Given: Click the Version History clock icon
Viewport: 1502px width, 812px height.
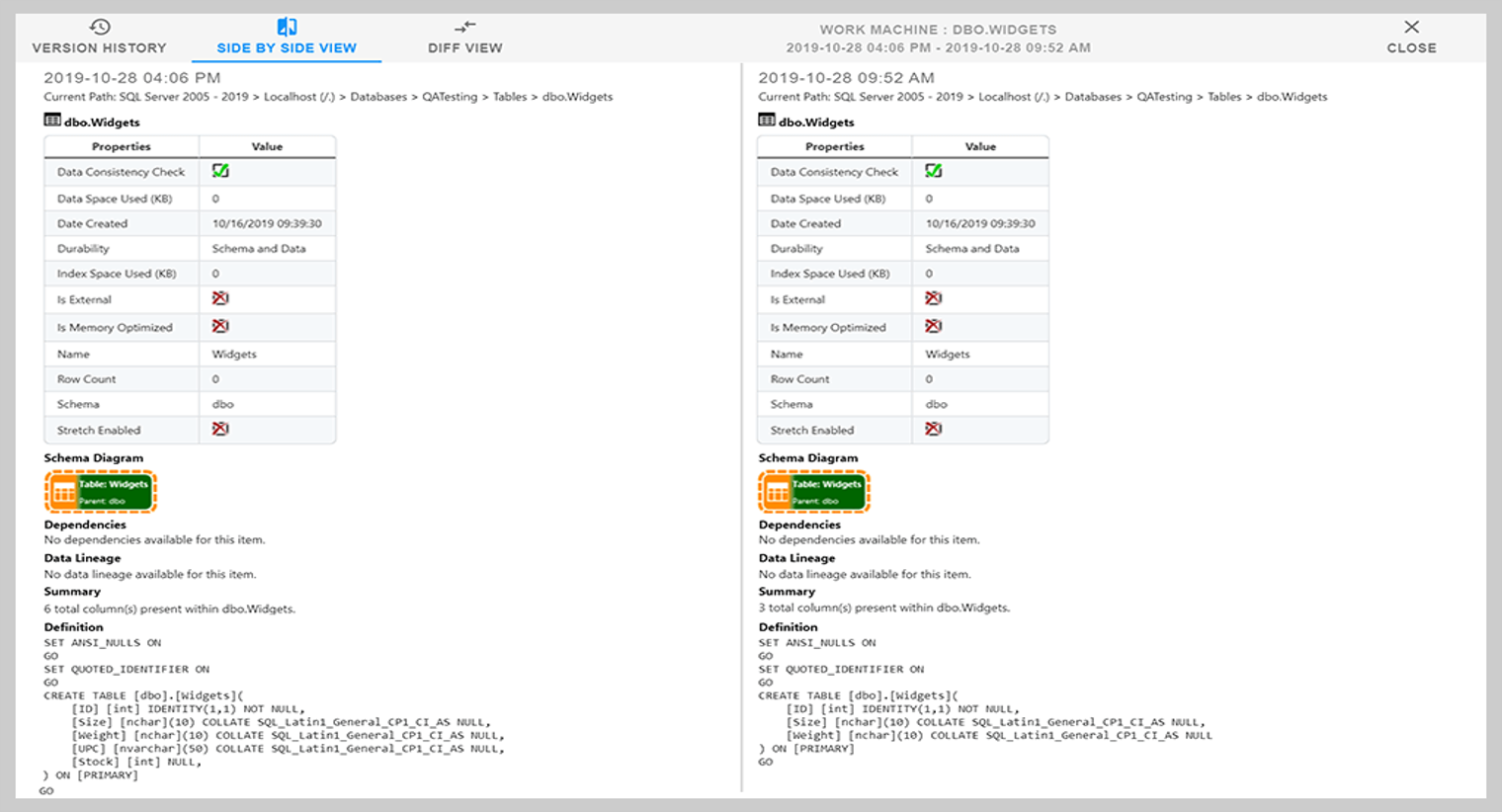Looking at the screenshot, I should click(x=100, y=27).
